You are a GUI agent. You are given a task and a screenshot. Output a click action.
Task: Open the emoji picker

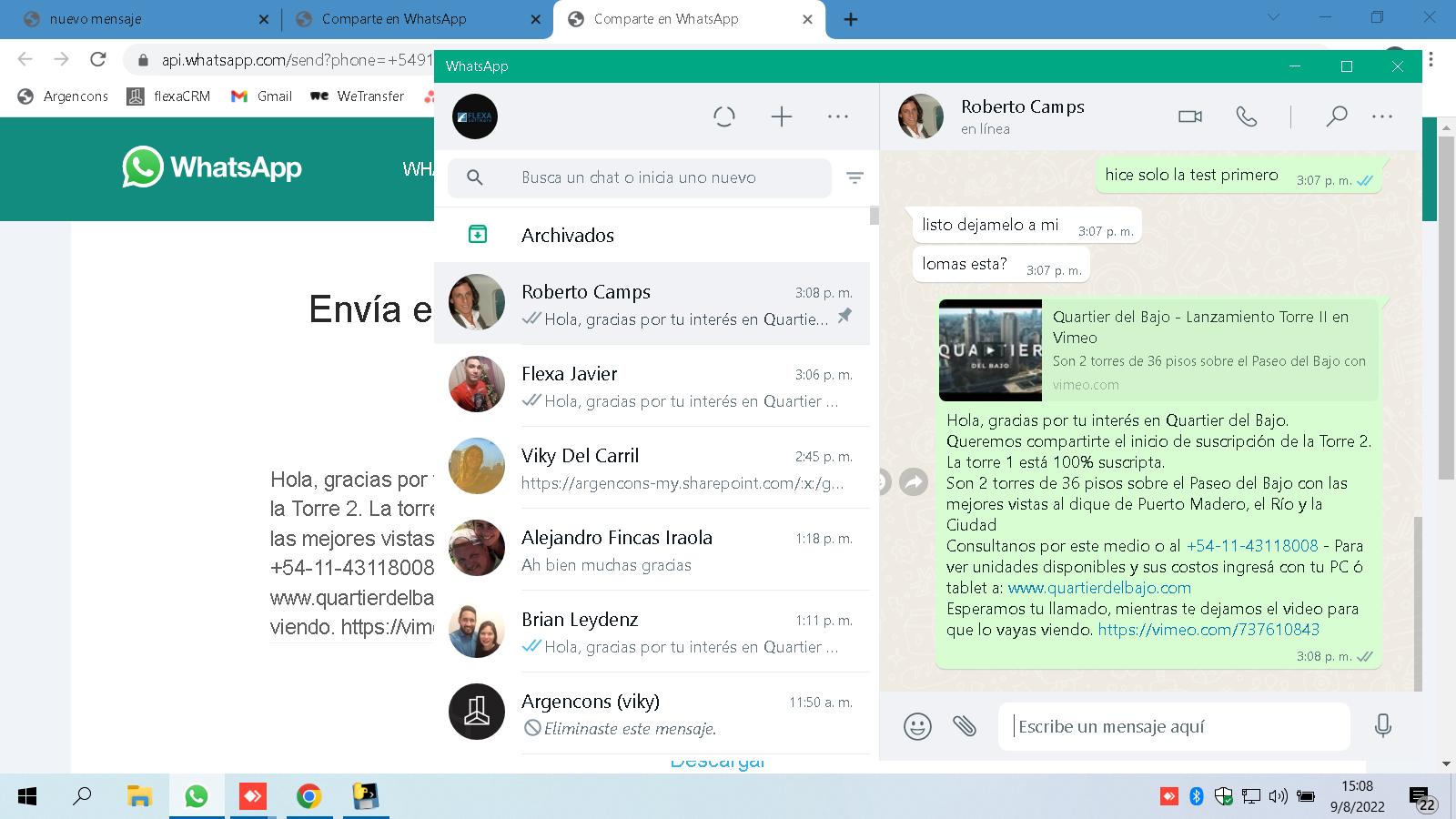(x=917, y=726)
